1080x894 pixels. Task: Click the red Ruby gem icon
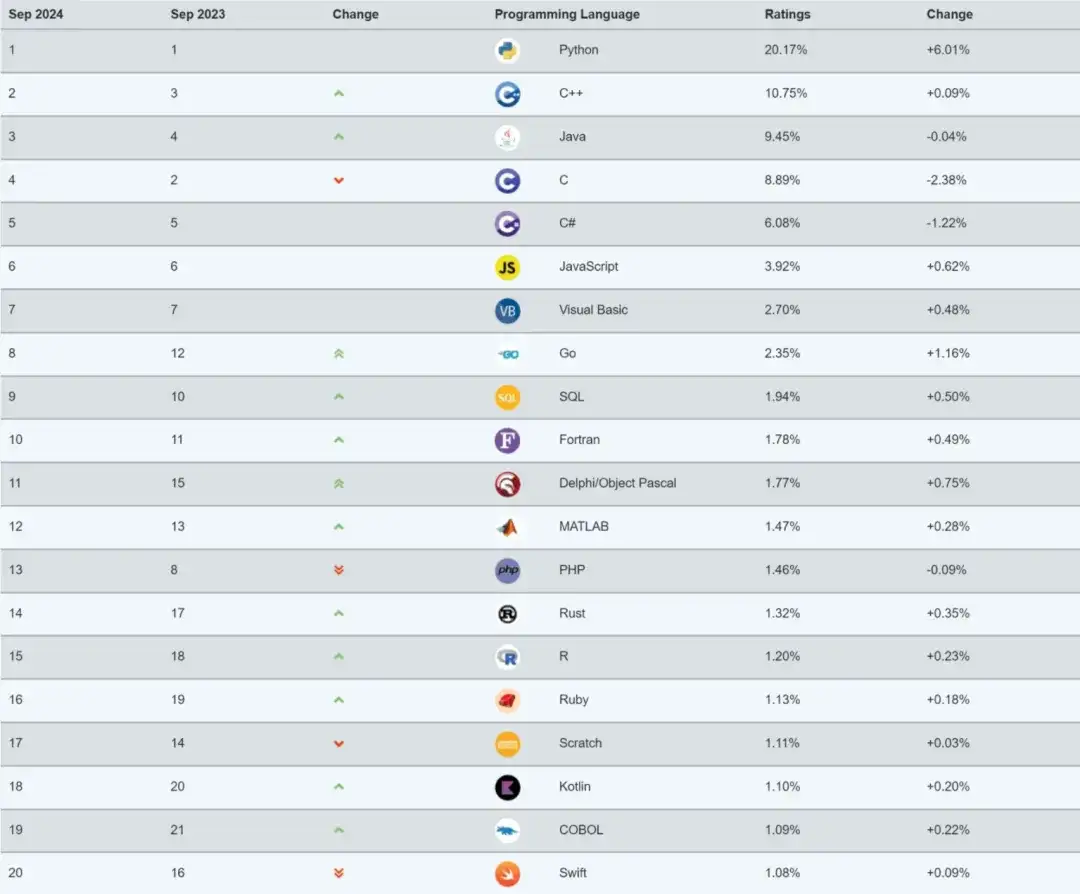pos(507,700)
